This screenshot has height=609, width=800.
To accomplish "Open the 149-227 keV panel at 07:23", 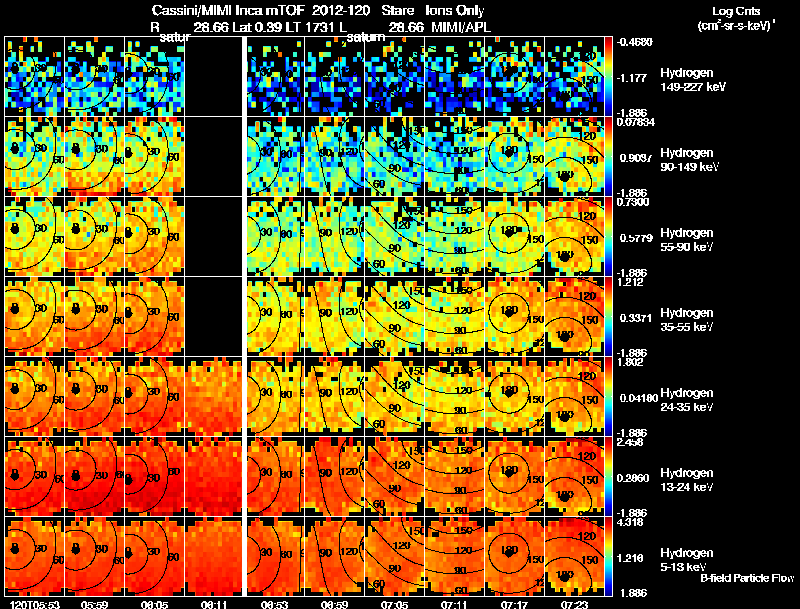I will pos(574,77).
